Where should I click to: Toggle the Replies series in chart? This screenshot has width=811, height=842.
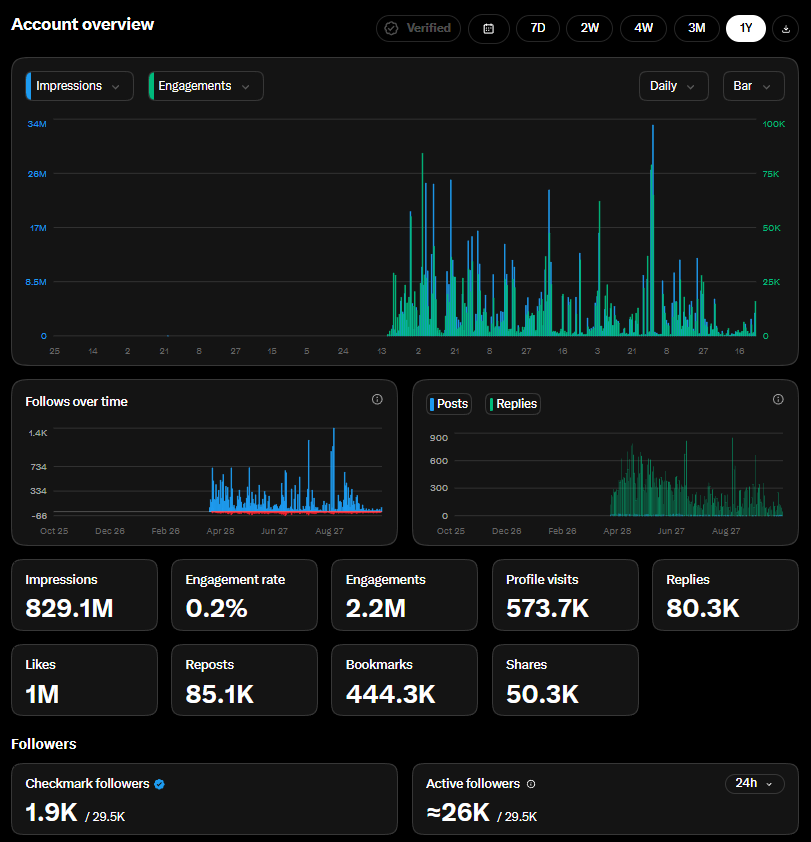pyautogui.click(x=513, y=404)
